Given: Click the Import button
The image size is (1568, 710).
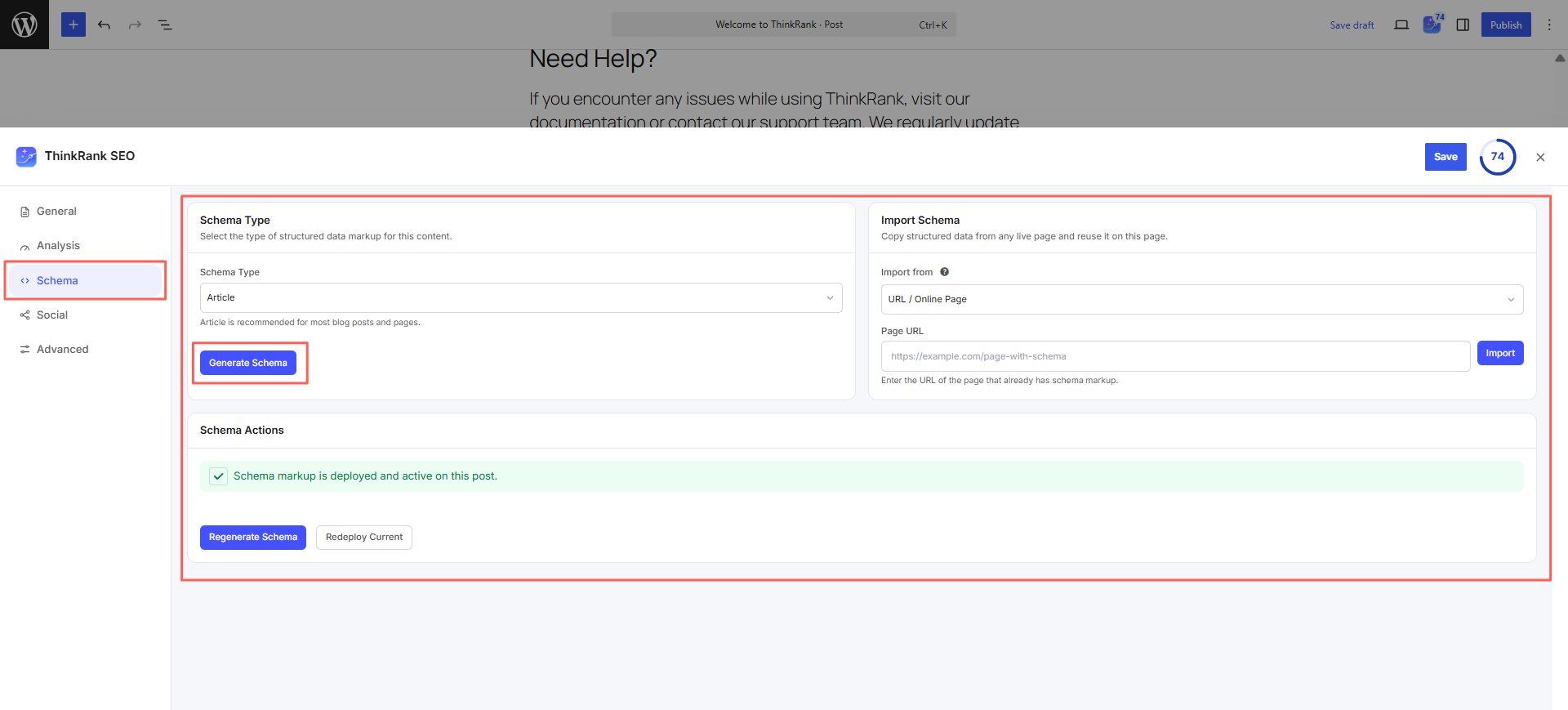Looking at the screenshot, I should [1500, 353].
